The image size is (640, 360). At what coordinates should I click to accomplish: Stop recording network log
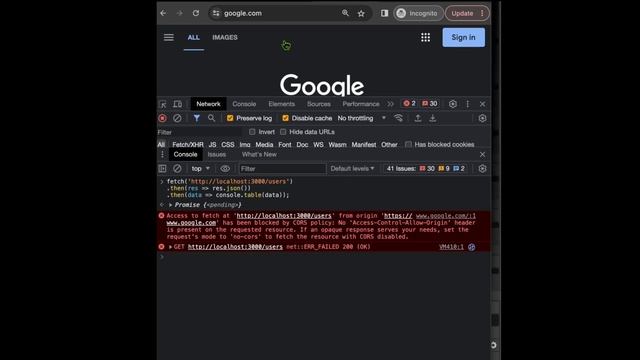tap(162, 118)
